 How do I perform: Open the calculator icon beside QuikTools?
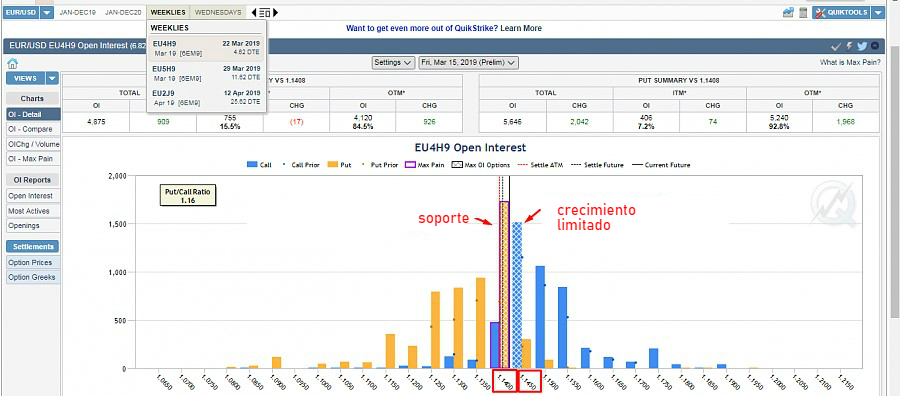803,13
